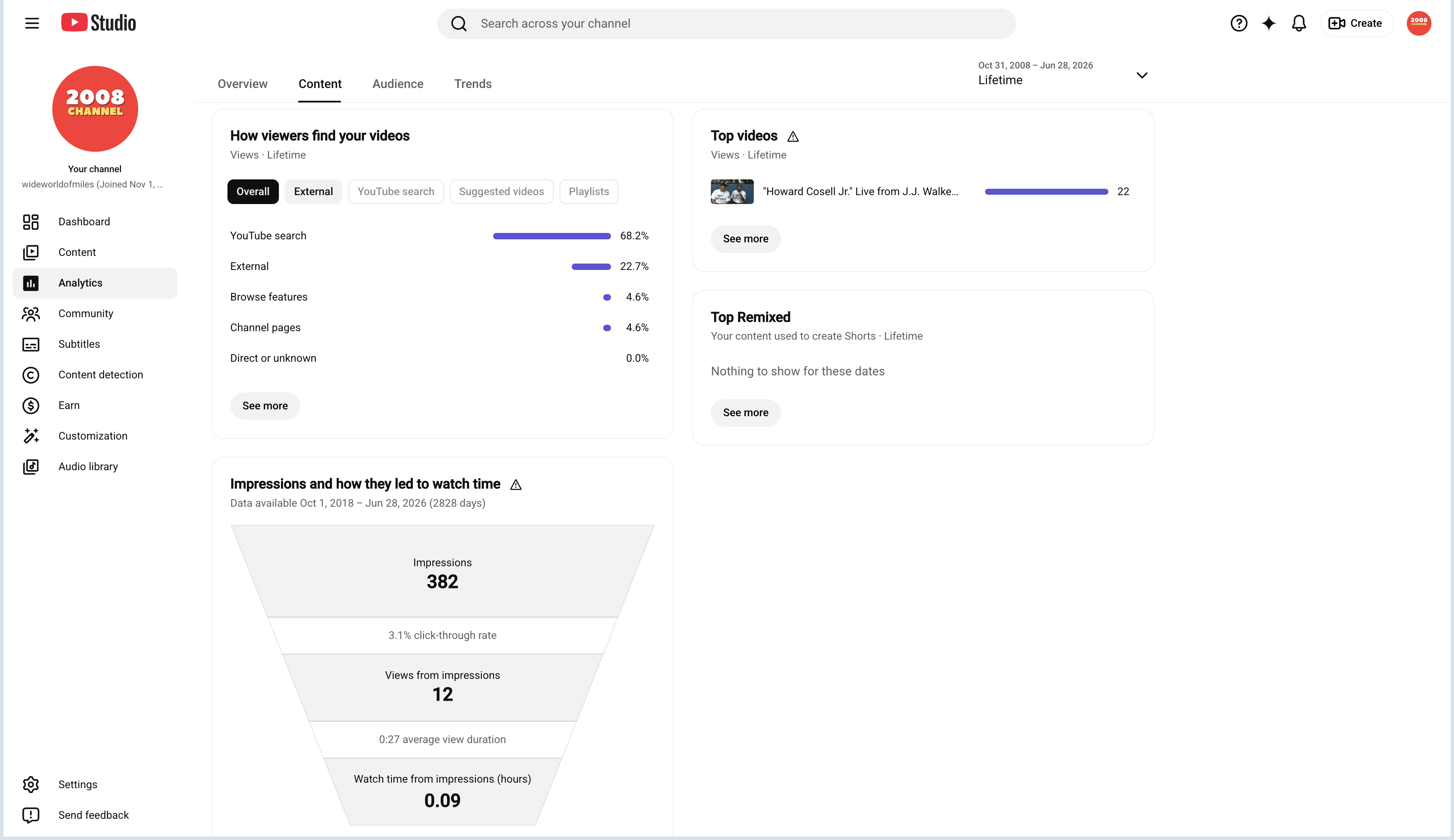Open Audio library icon
This screenshot has height=840, width=1454.
click(x=31, y=467)
